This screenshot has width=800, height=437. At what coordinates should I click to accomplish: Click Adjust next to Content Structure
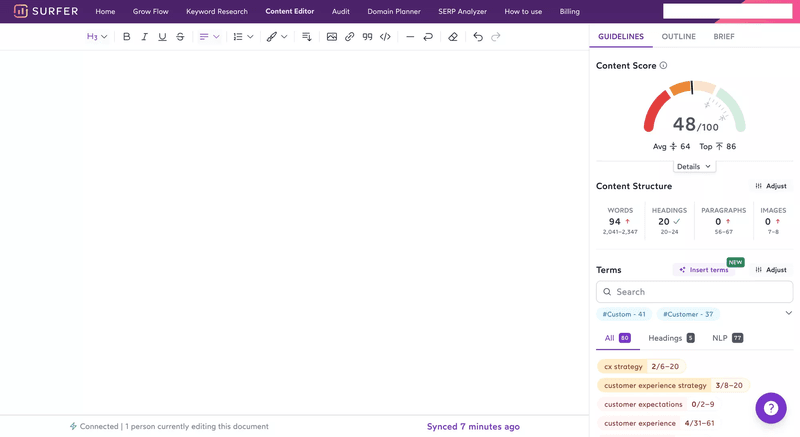pos(770,186)
